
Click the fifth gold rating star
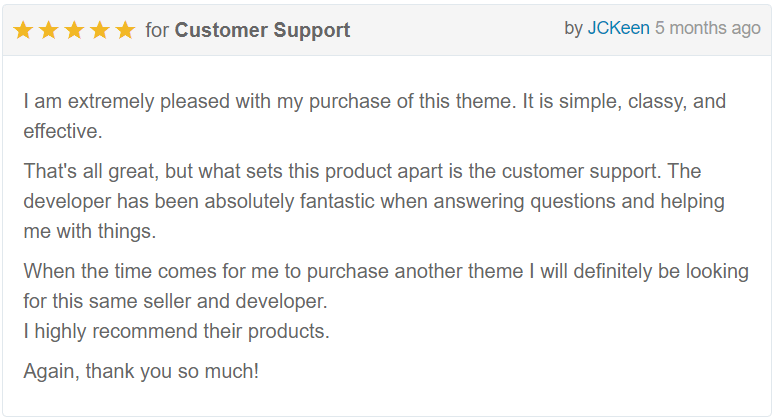tap(126, 30)
